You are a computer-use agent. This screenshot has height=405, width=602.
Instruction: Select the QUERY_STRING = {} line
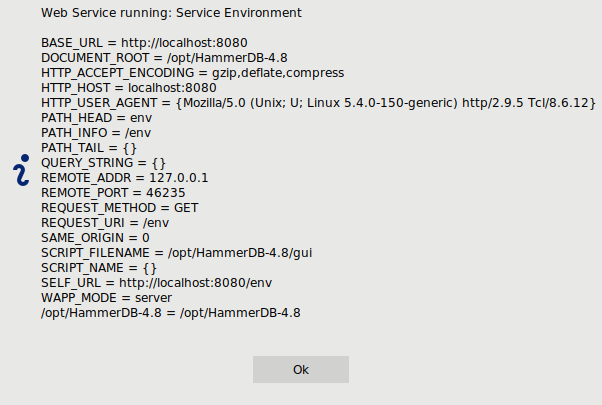click(104, 162)
